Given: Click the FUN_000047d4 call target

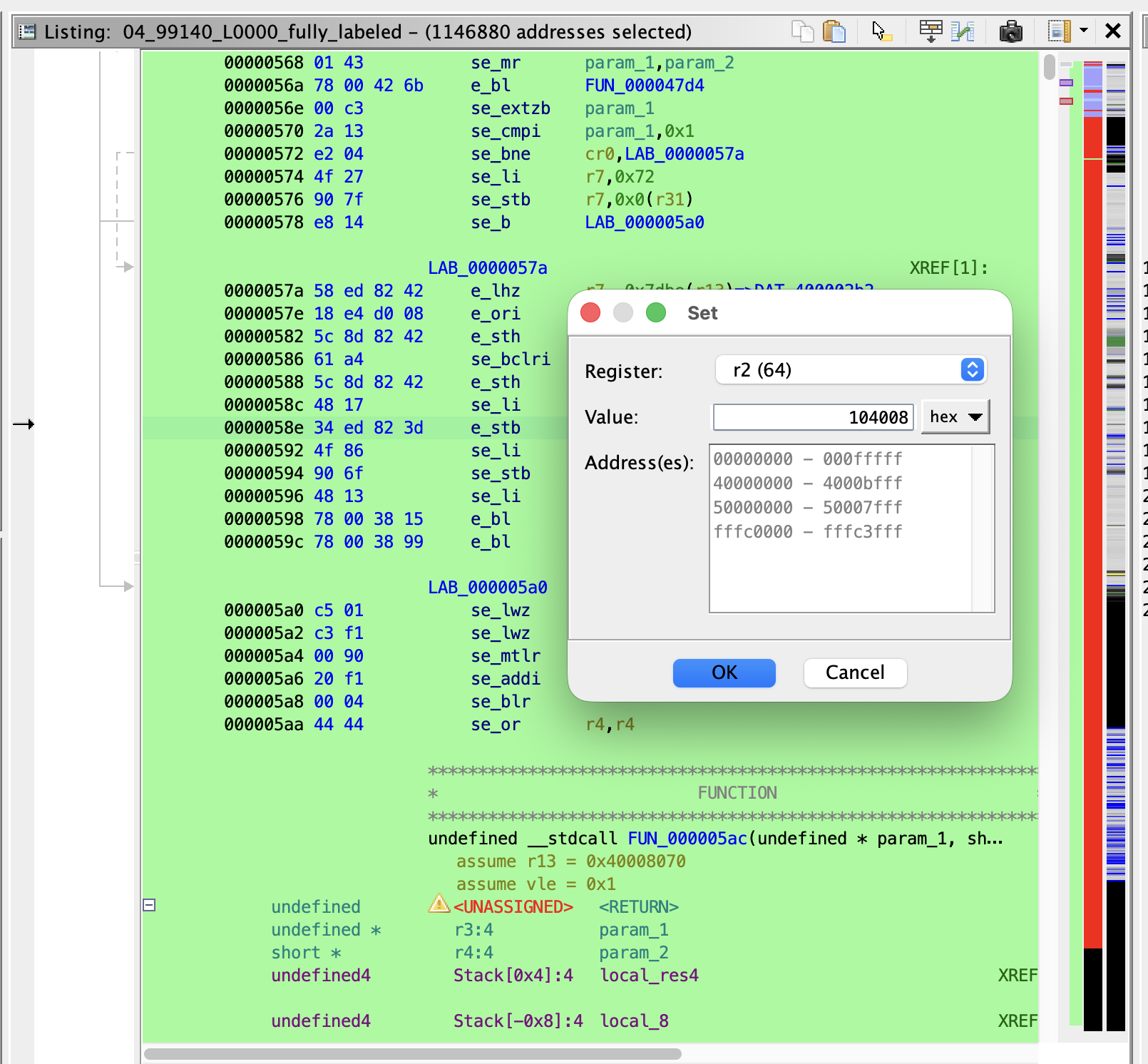Looking at the screenshot, I should [645, 86].
